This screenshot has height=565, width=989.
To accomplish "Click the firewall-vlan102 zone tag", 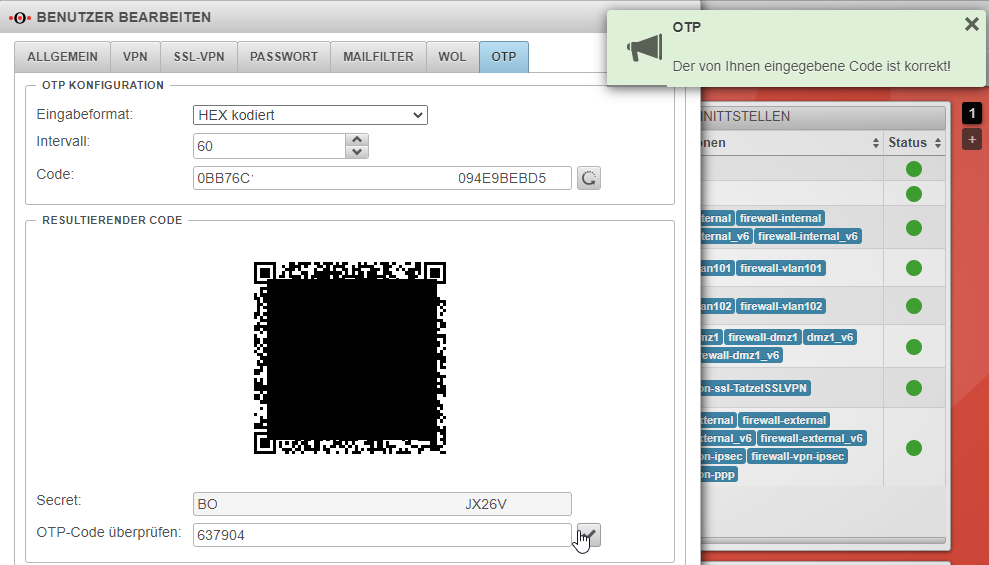I will [x=781, y=306].
